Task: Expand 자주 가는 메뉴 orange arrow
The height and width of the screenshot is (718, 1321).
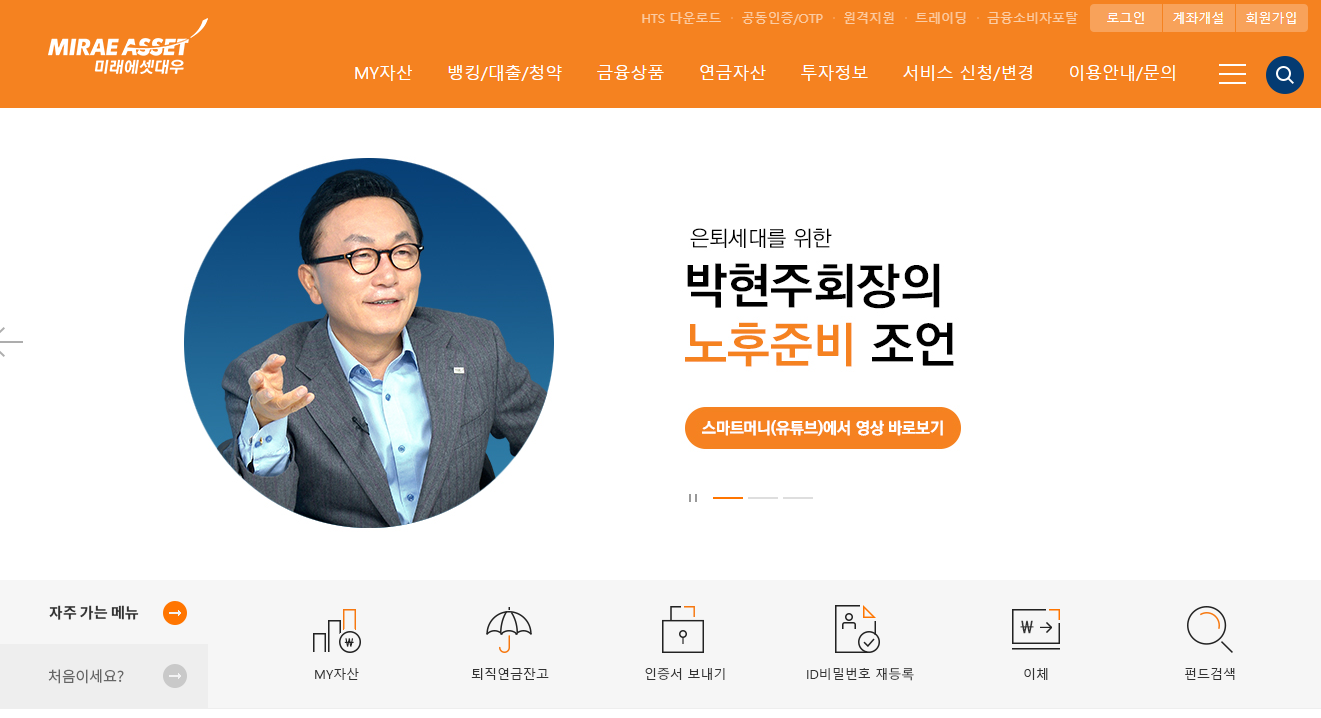Action: point(175,613)
